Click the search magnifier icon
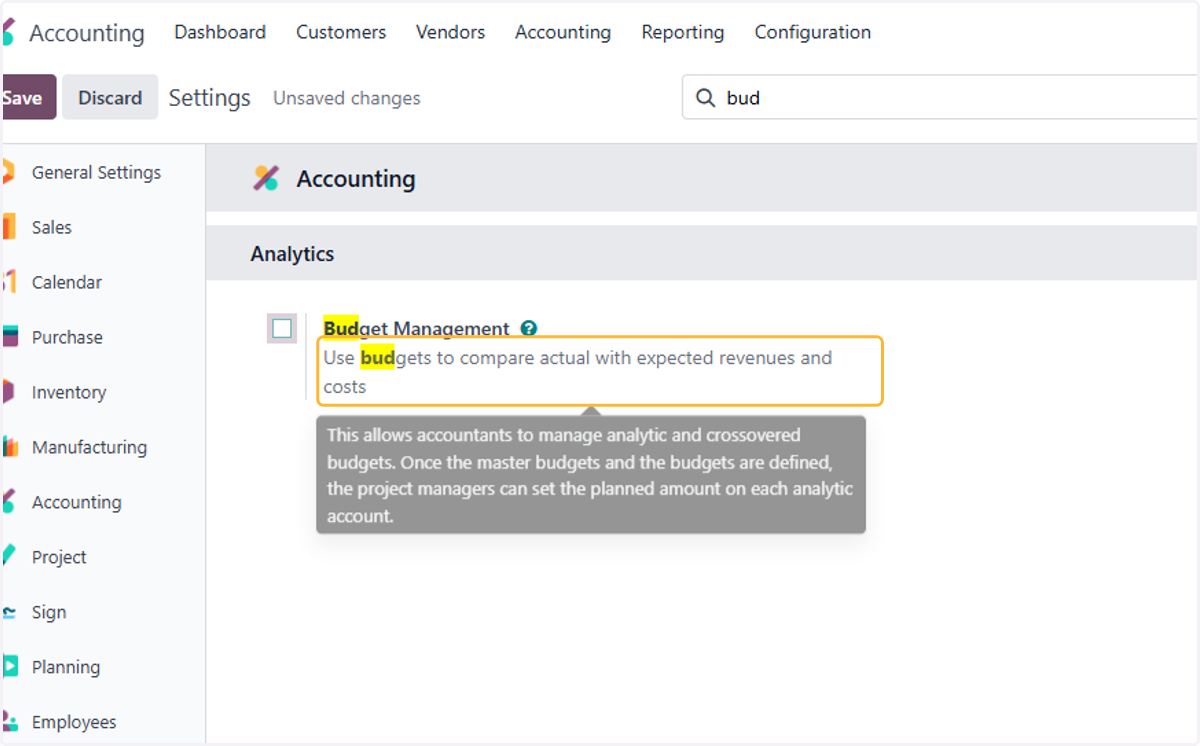 click(705, 98)
